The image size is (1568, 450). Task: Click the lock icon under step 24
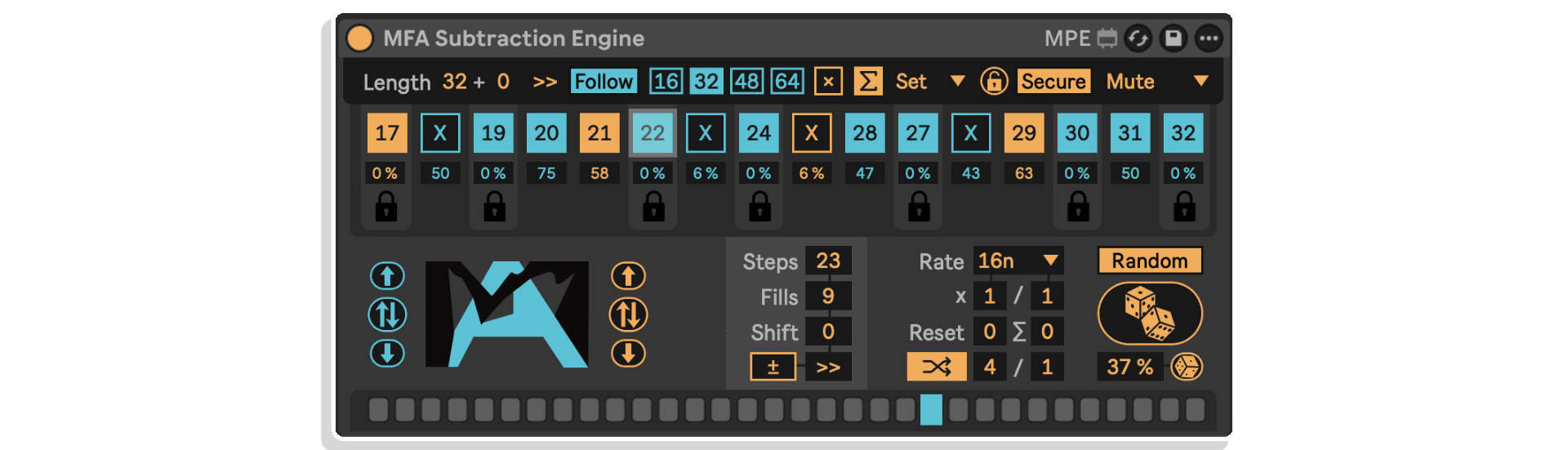click(759, 207)
